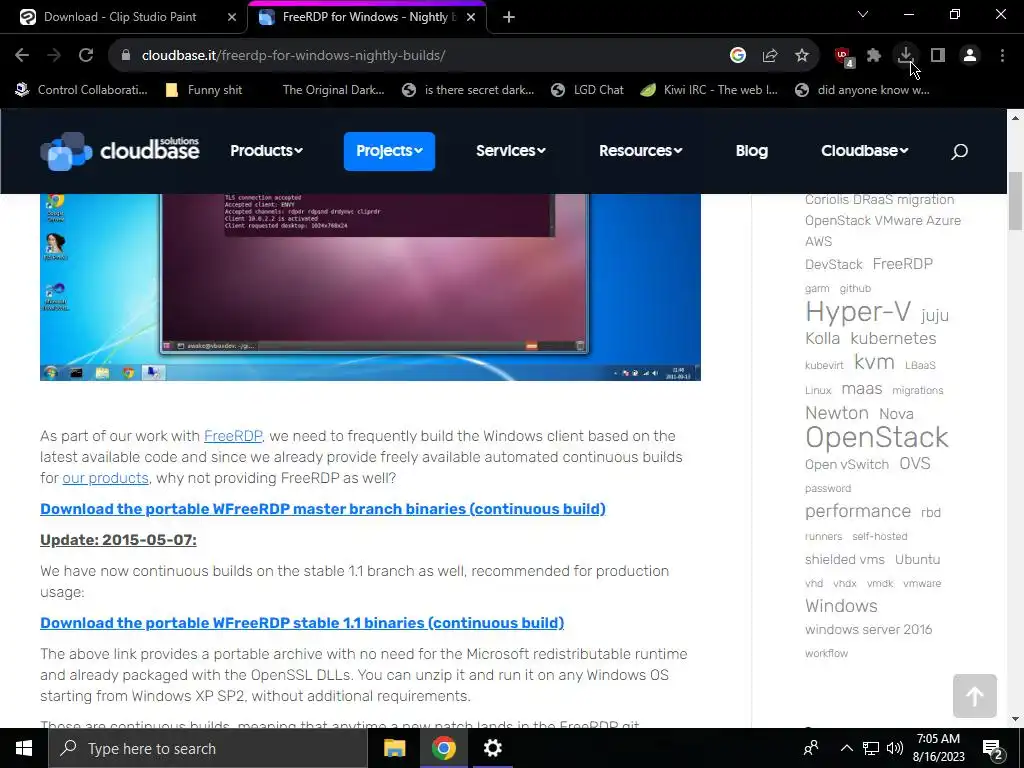Click the page vertical scrollbar thumb

click(1015, 201)
